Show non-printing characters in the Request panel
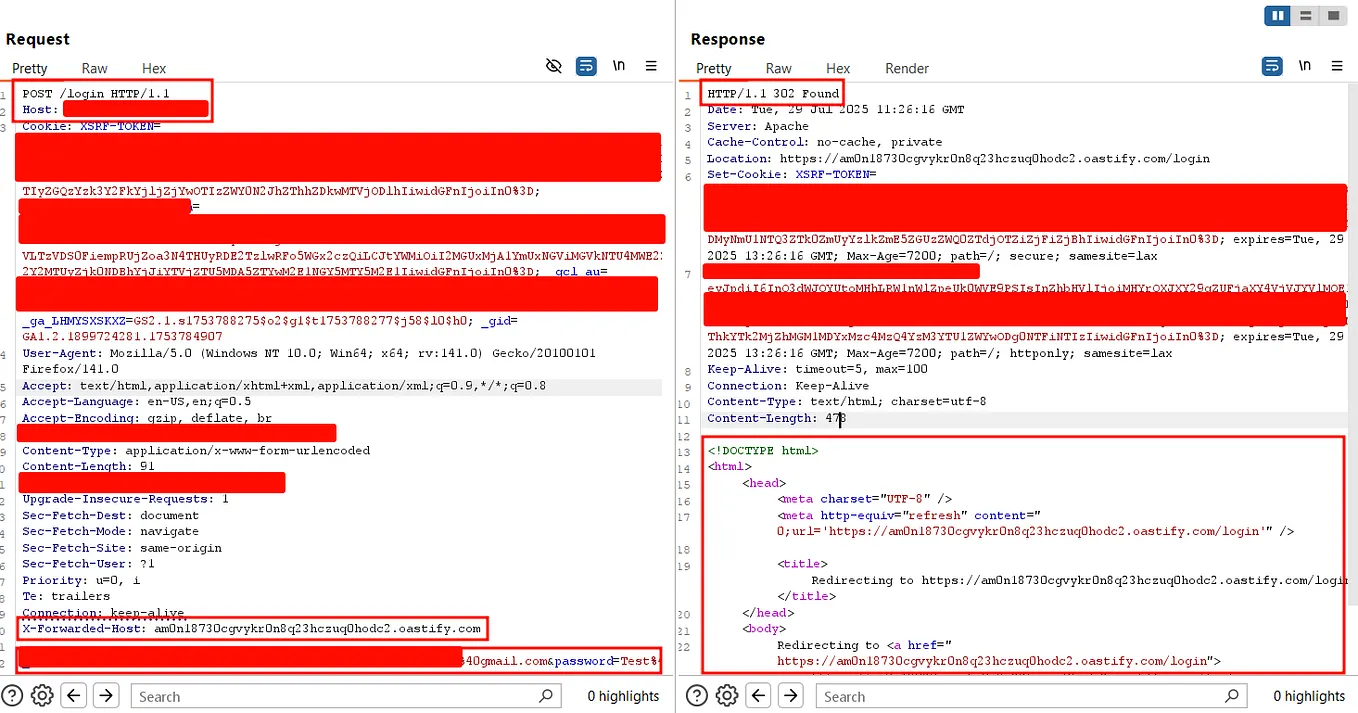The image size is (1358, 713). tap(619, 65)
